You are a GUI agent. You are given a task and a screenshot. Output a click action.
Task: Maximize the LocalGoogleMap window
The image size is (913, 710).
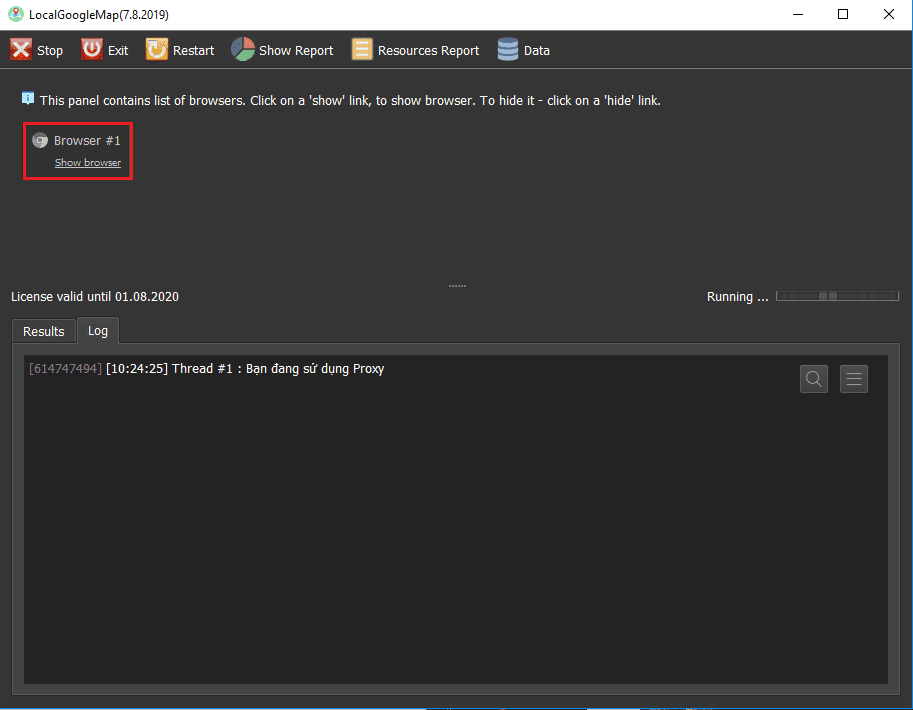click(x=843, y=14)
